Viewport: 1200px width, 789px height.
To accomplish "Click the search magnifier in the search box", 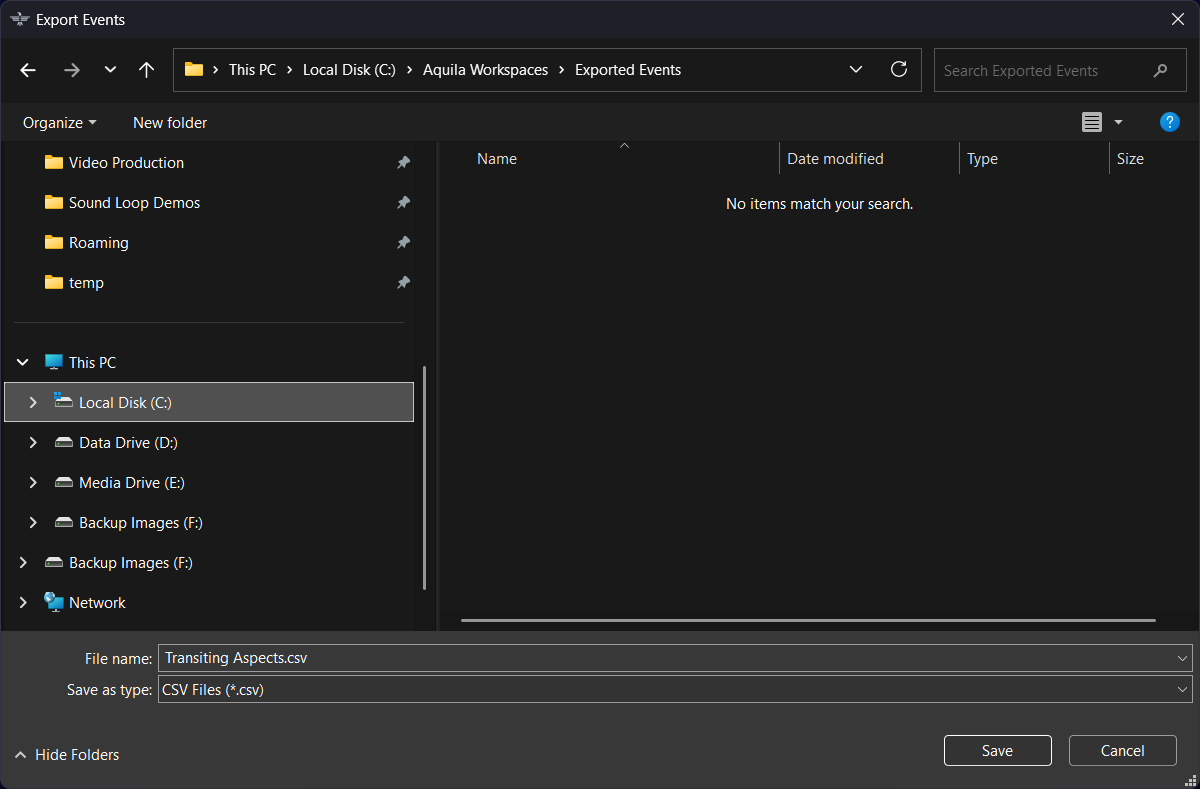I will pos(1160,70).
